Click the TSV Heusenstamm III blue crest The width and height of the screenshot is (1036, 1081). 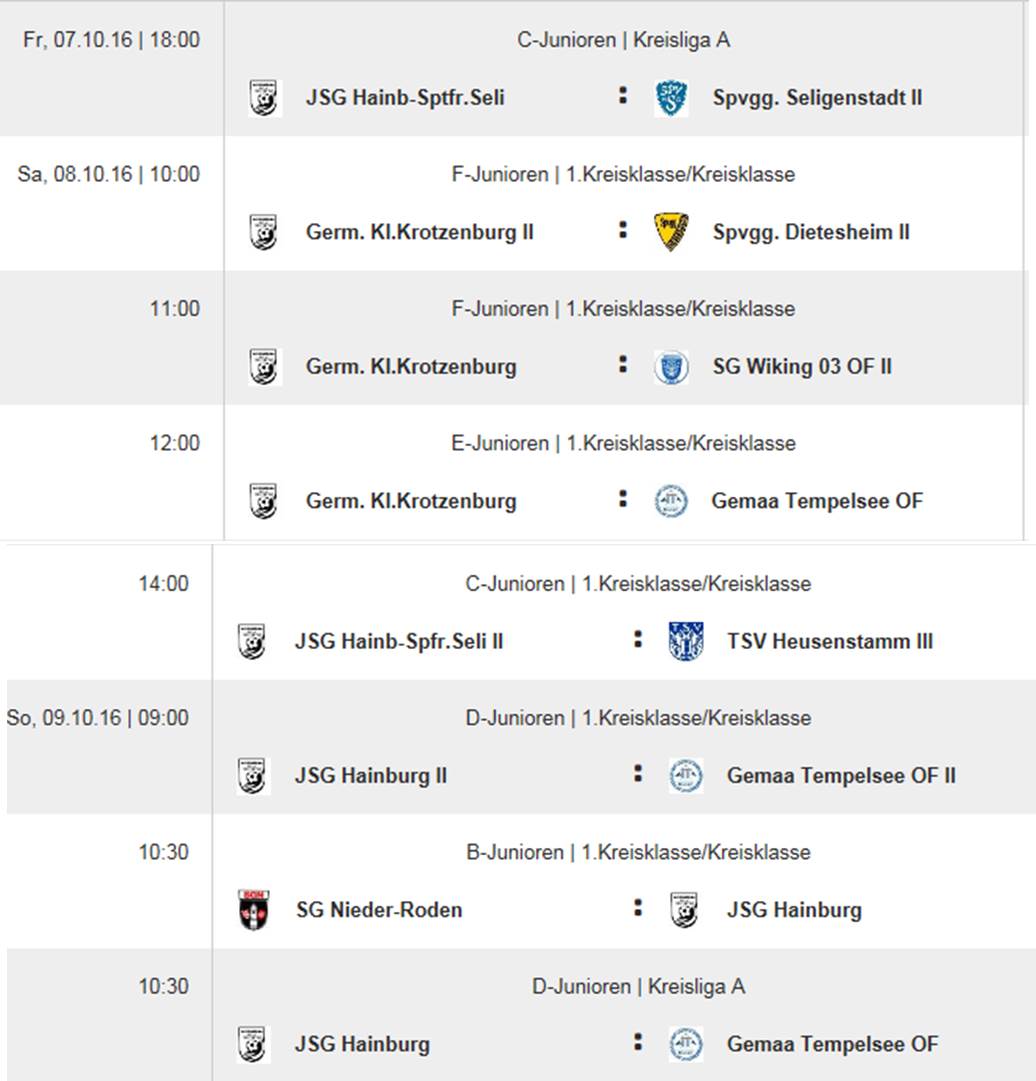click(686, 641)
